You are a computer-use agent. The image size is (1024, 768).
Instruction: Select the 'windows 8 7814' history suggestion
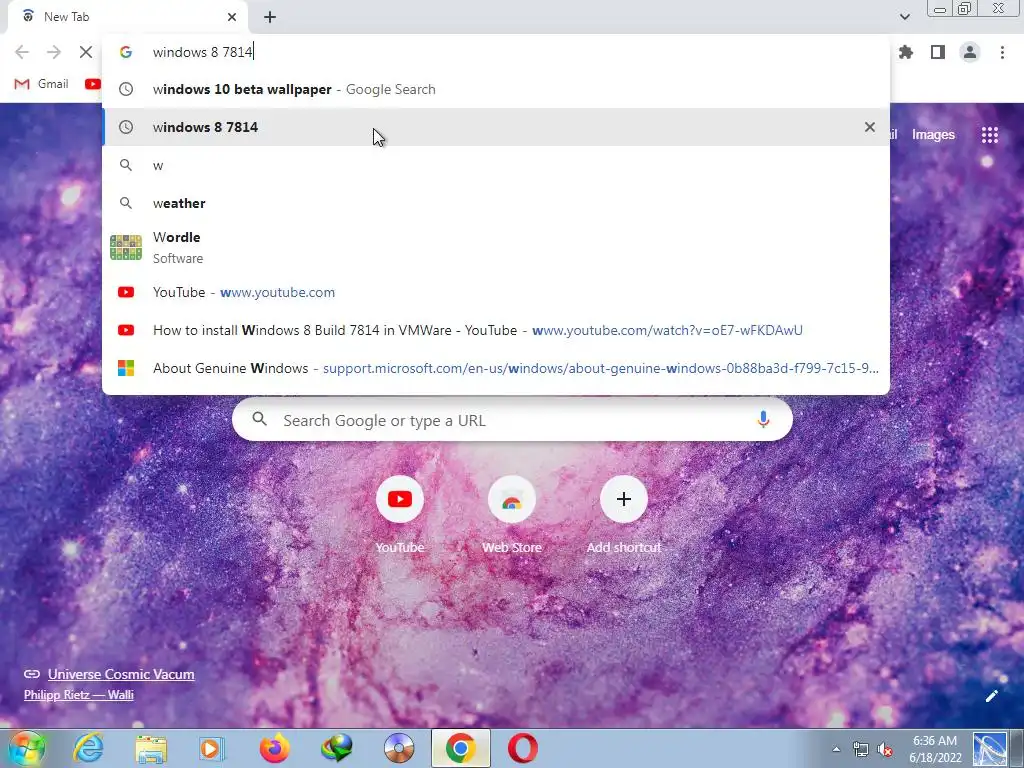click(496, 127)
